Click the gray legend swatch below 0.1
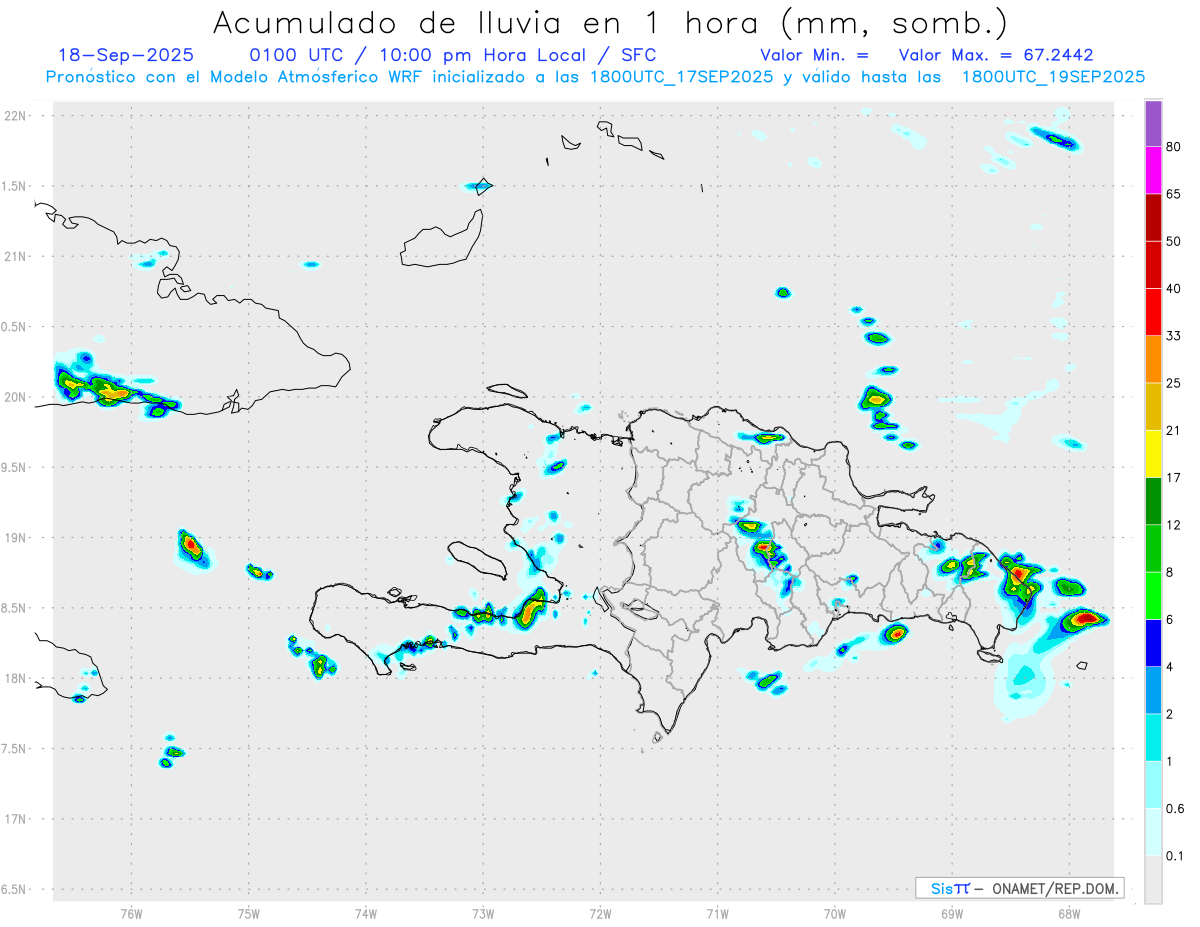The image size is (1200, 927). (1153, 880)
